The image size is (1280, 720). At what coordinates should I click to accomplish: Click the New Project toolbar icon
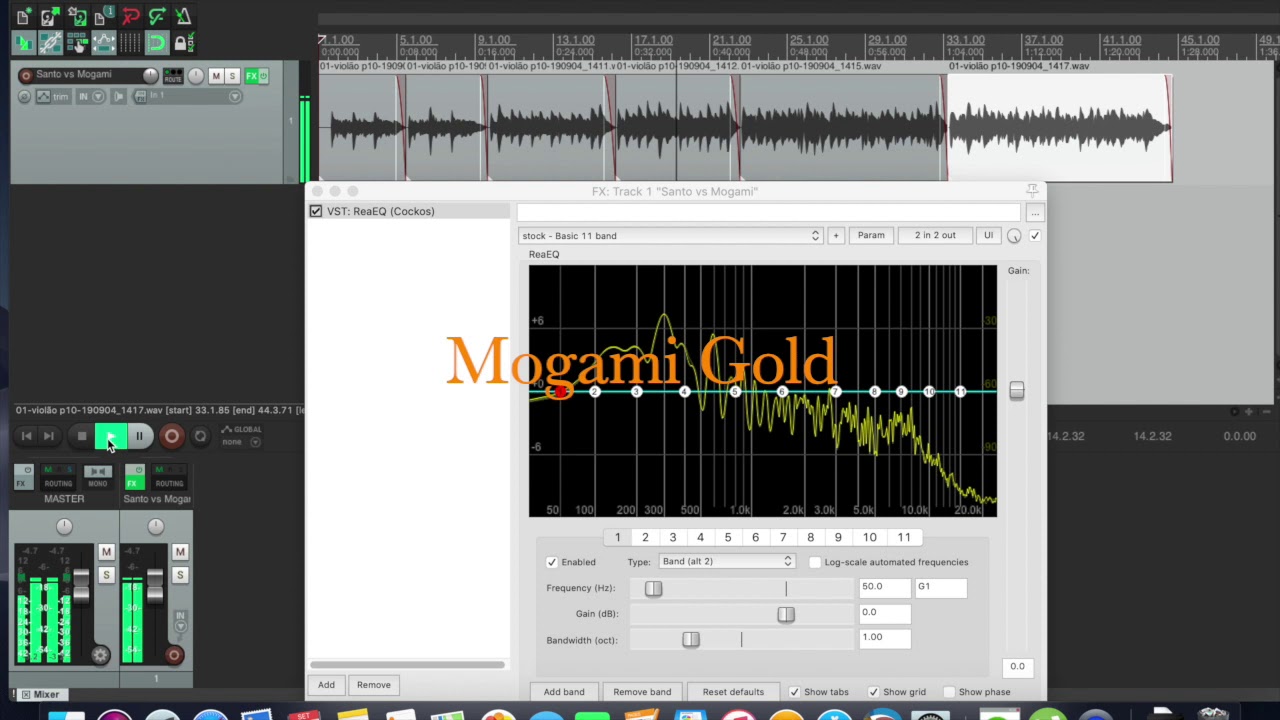tap(24, 17)
